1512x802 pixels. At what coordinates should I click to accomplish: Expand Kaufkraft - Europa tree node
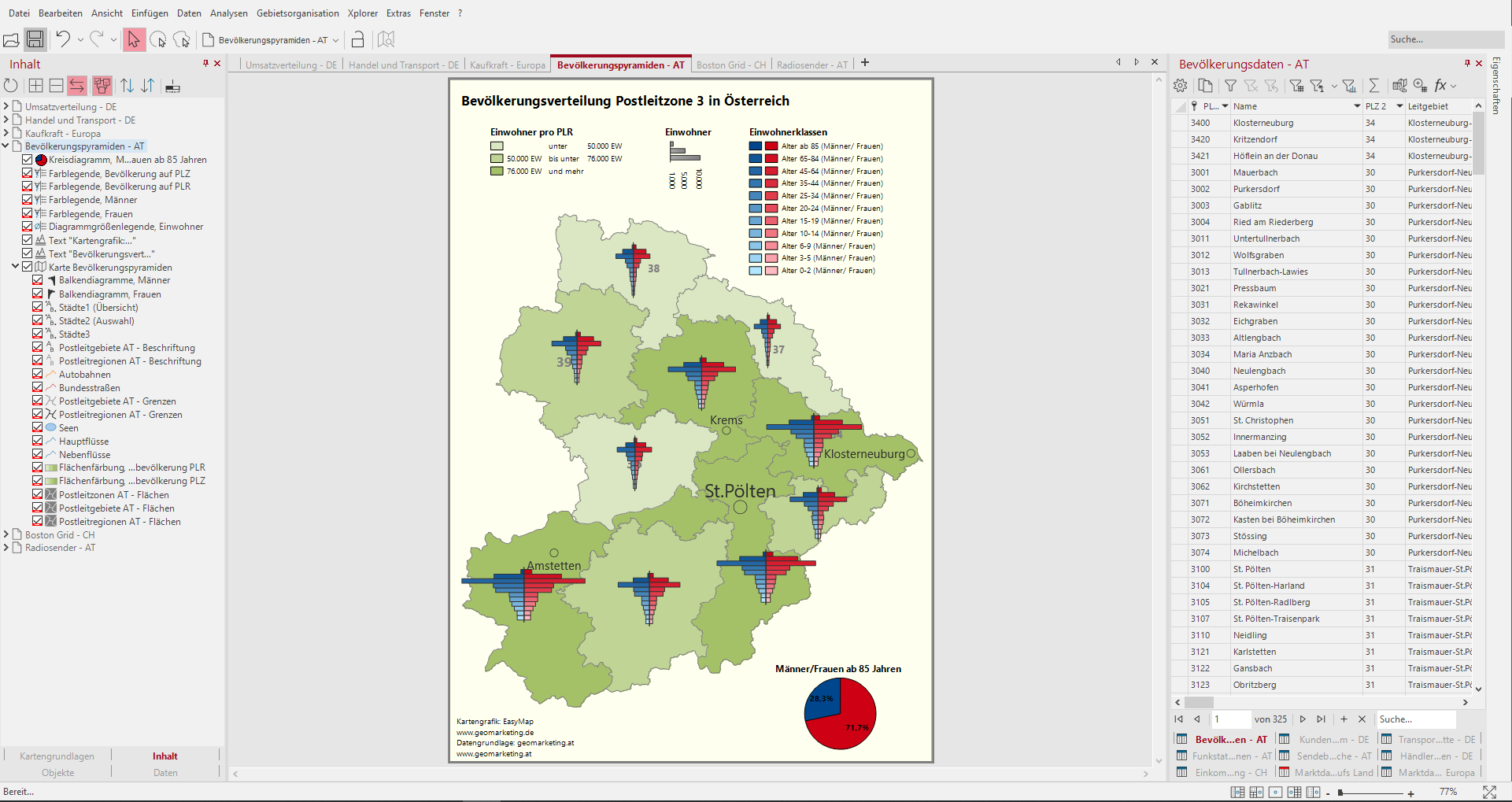pyautogui.click(x=6, y=133)
